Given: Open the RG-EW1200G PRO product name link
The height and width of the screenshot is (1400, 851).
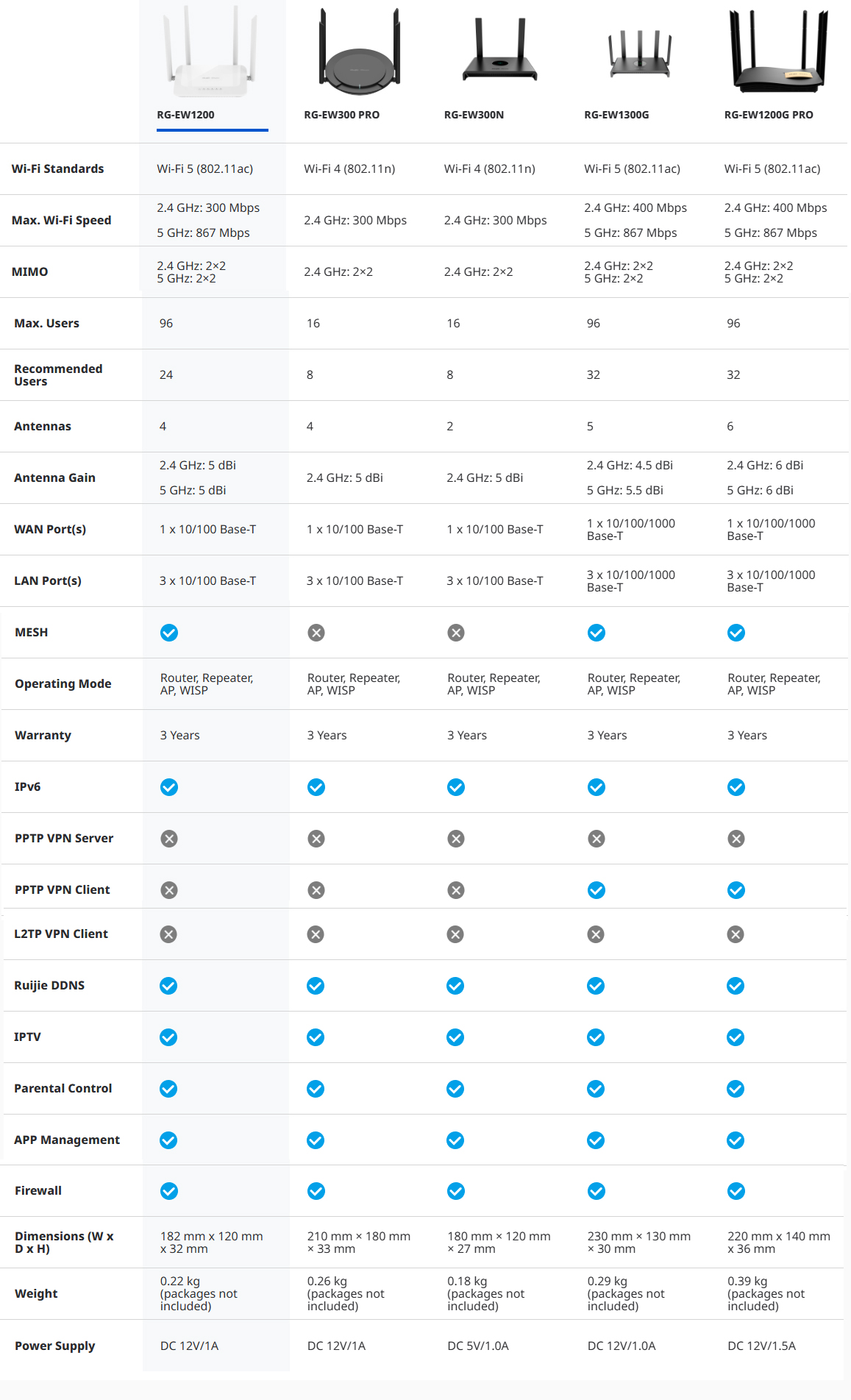Looking at the screenshot, I should (x=769, y=115).
